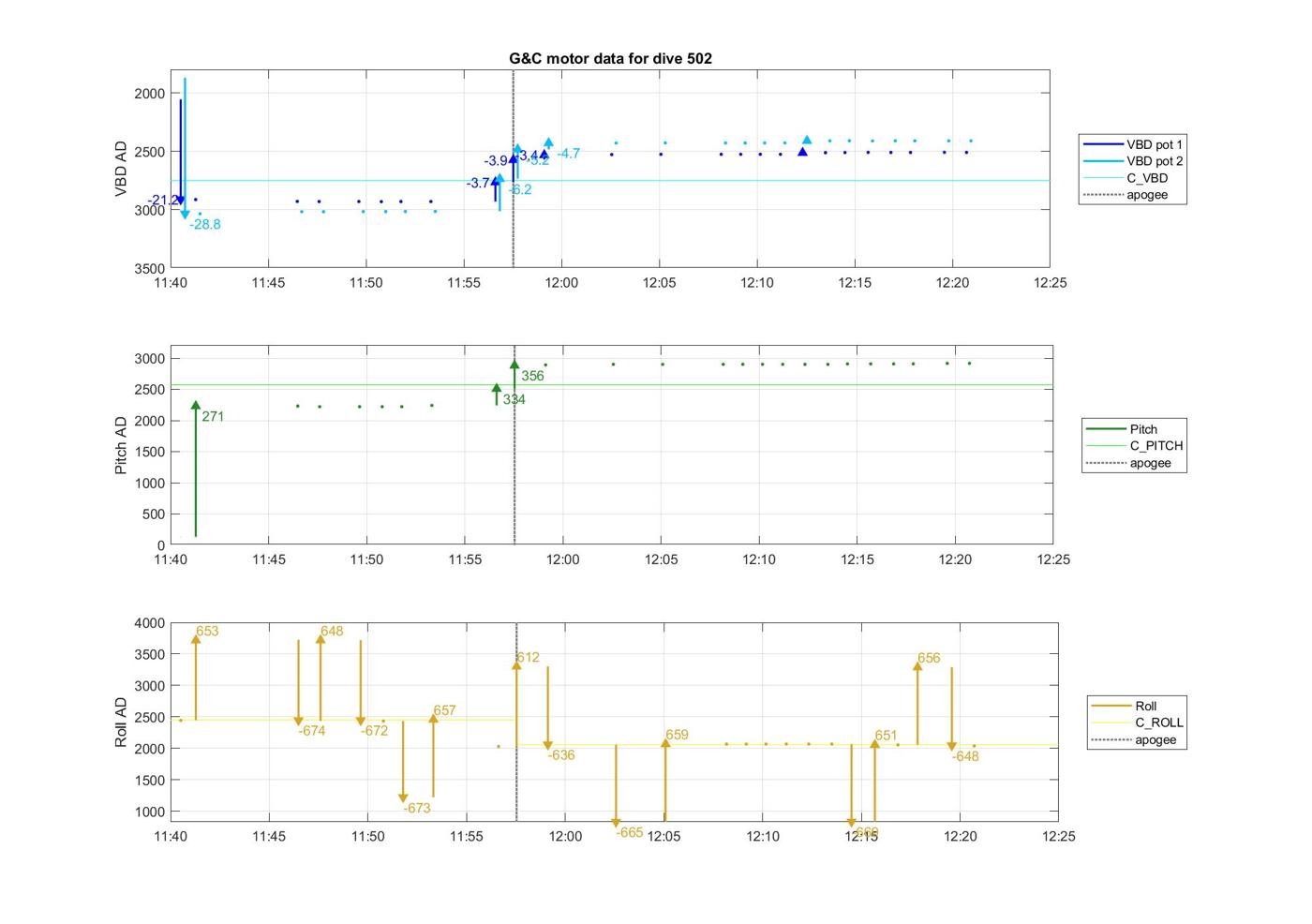Click the '656' roll data label
The width and height of the screenshot is (1312, 924).
click(929, 659)
